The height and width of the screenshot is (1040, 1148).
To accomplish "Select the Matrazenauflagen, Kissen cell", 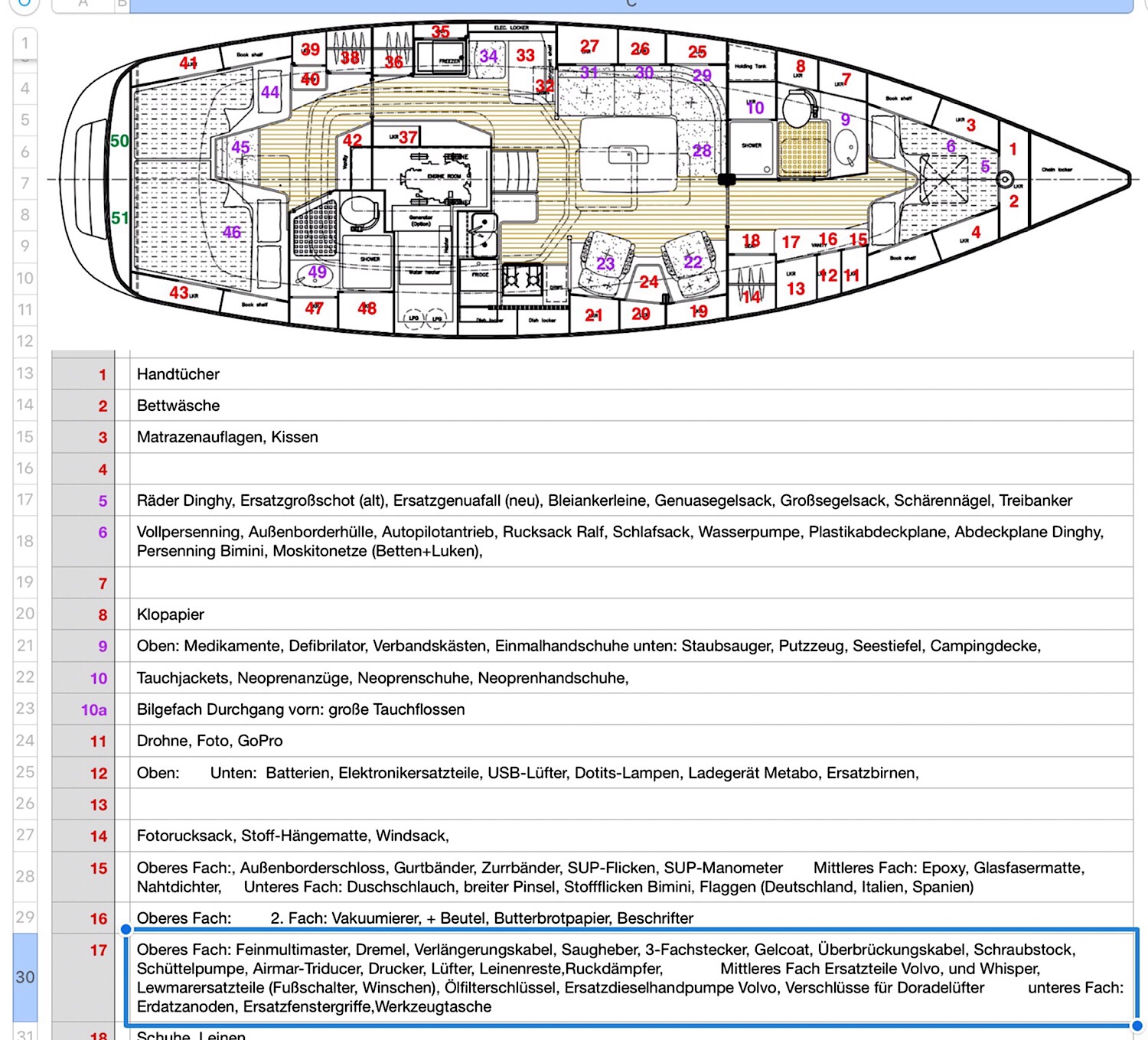I will tap(631, 437).
